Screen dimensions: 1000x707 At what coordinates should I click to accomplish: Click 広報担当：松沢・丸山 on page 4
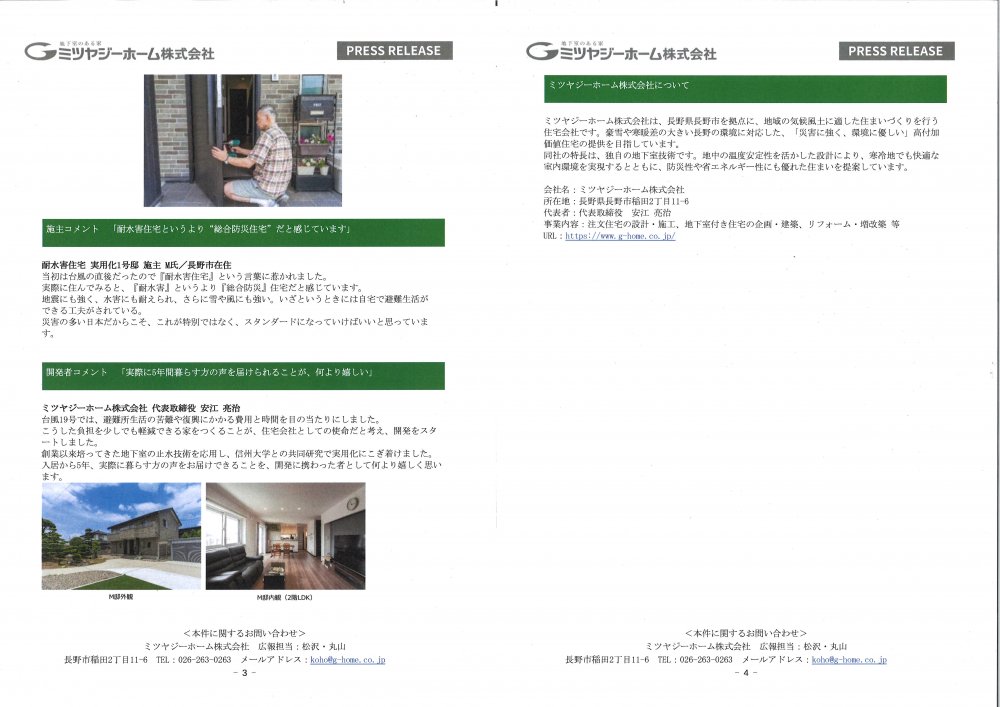(804, 646)
